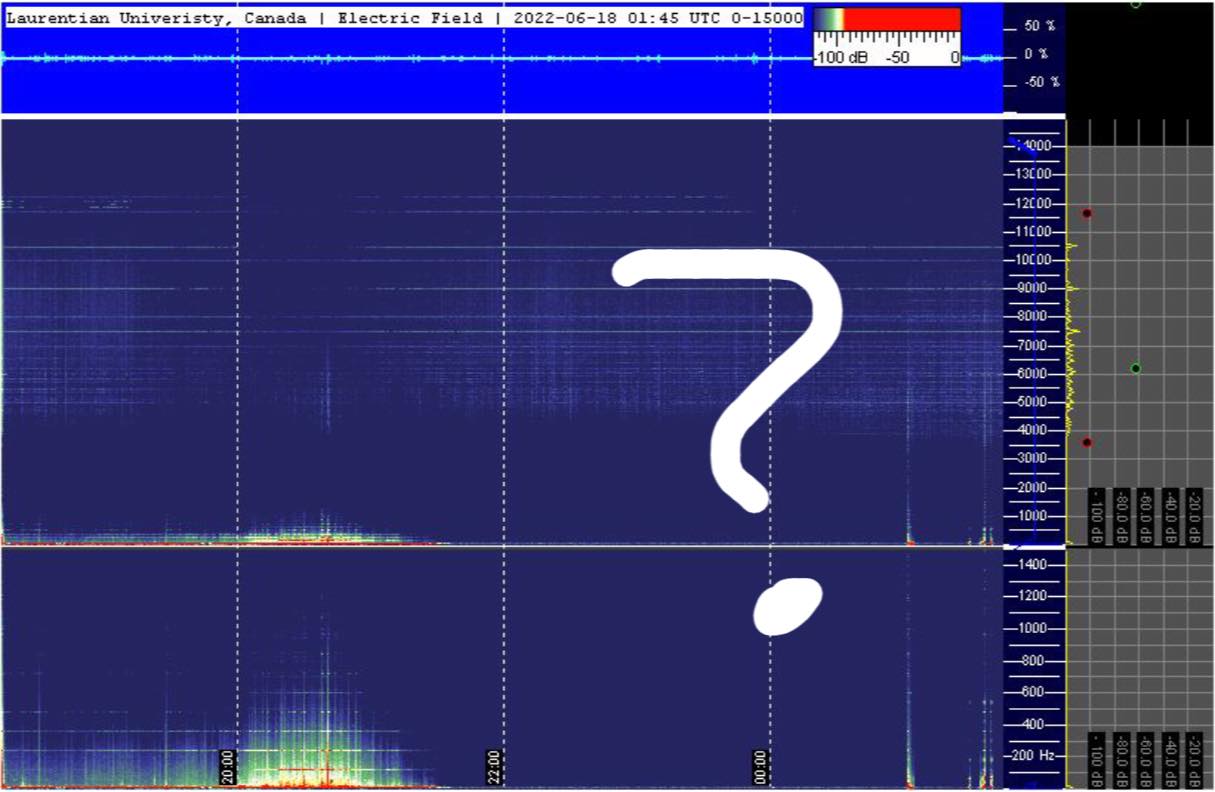Screen dimensions: 1215x792
Task: Click the '2022-06-18 01:45 UTC' timestamp text
Action: click(x=623, y=18)
